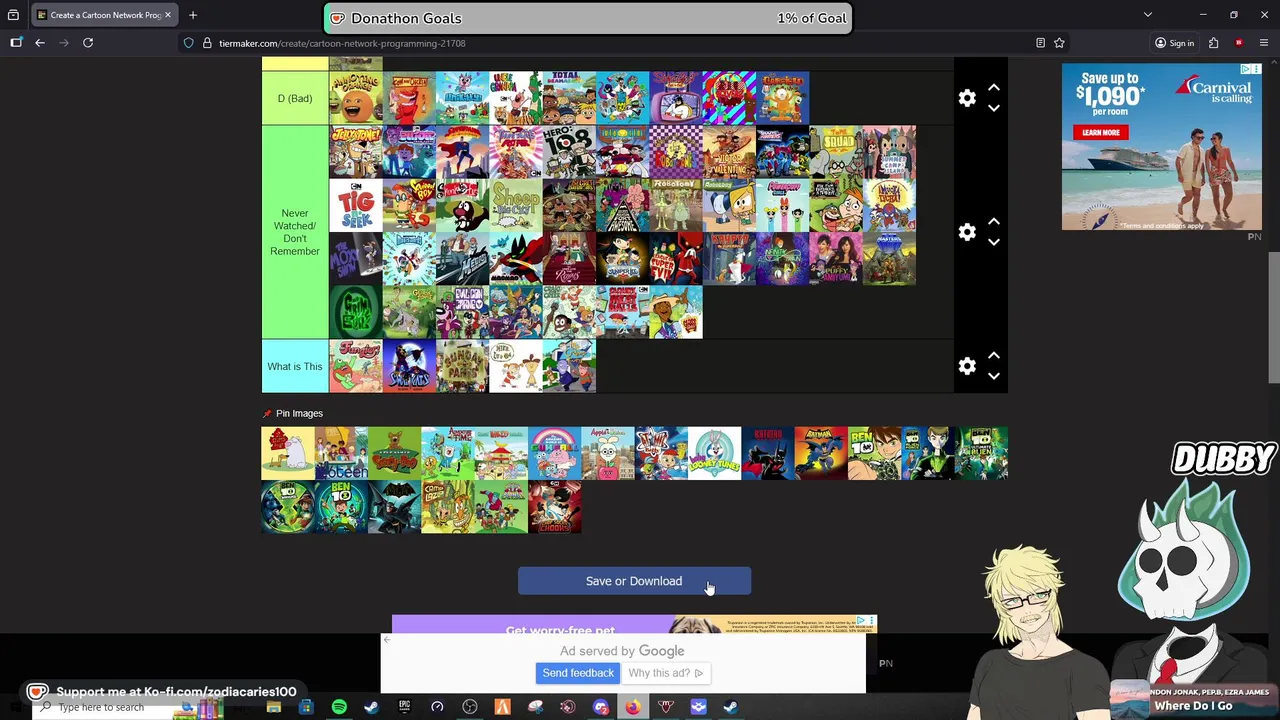Select the Sunday Pants thumbnail
This screenshot has width=1280, height=720.
point(463,366)
